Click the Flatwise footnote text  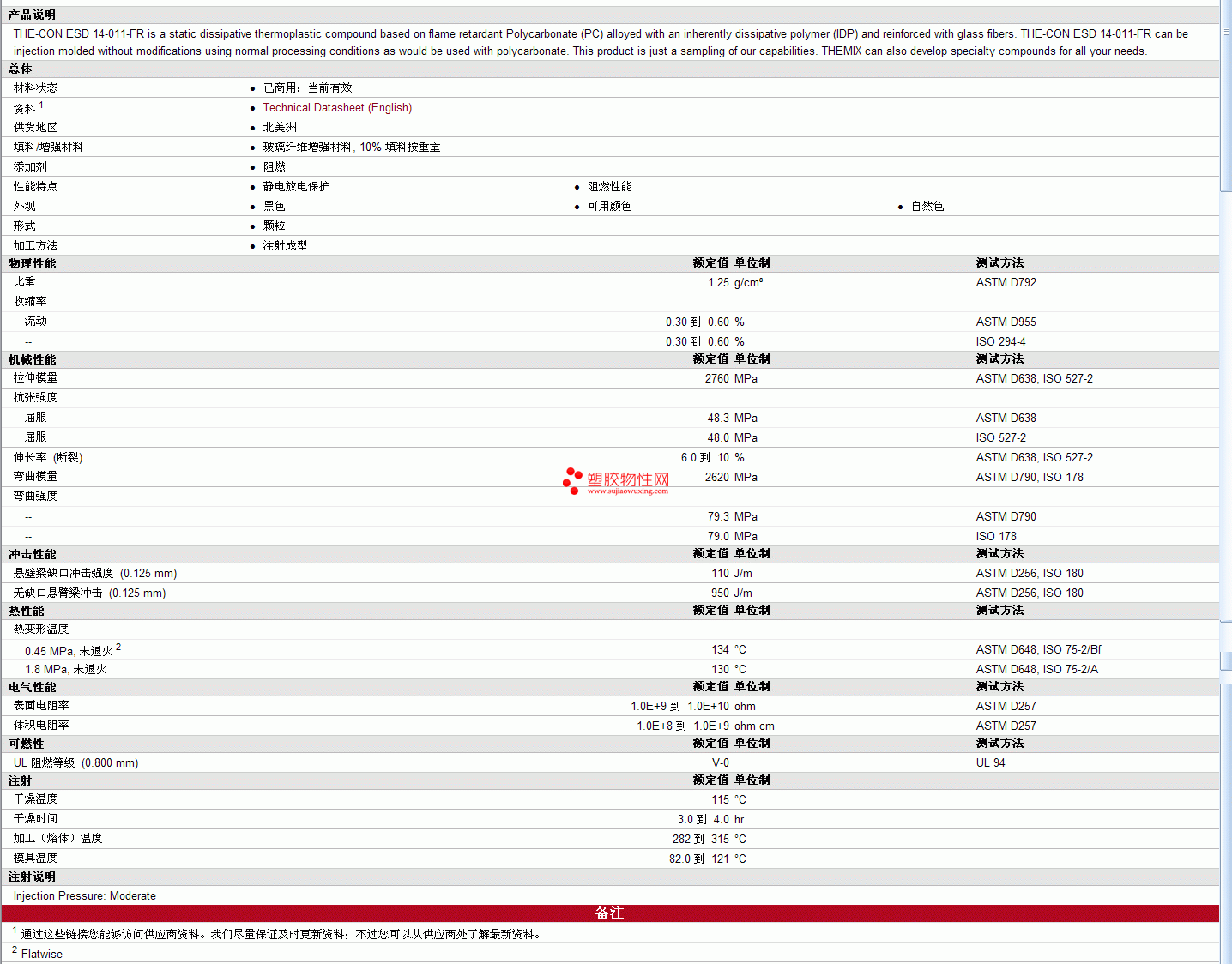(41, 954)
